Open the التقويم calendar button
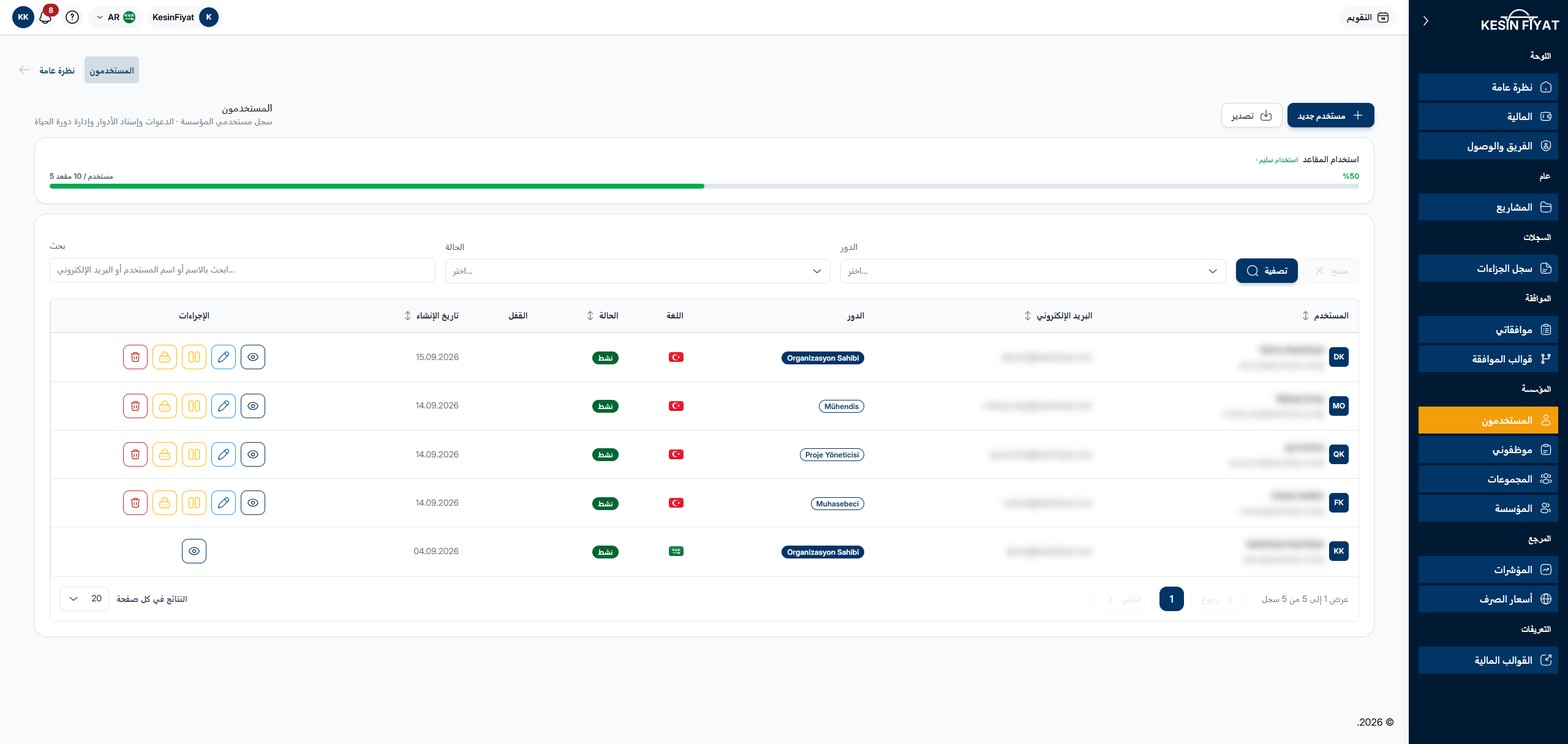The width and height of the screenshot is (1568, 744). click(1367, 17)
